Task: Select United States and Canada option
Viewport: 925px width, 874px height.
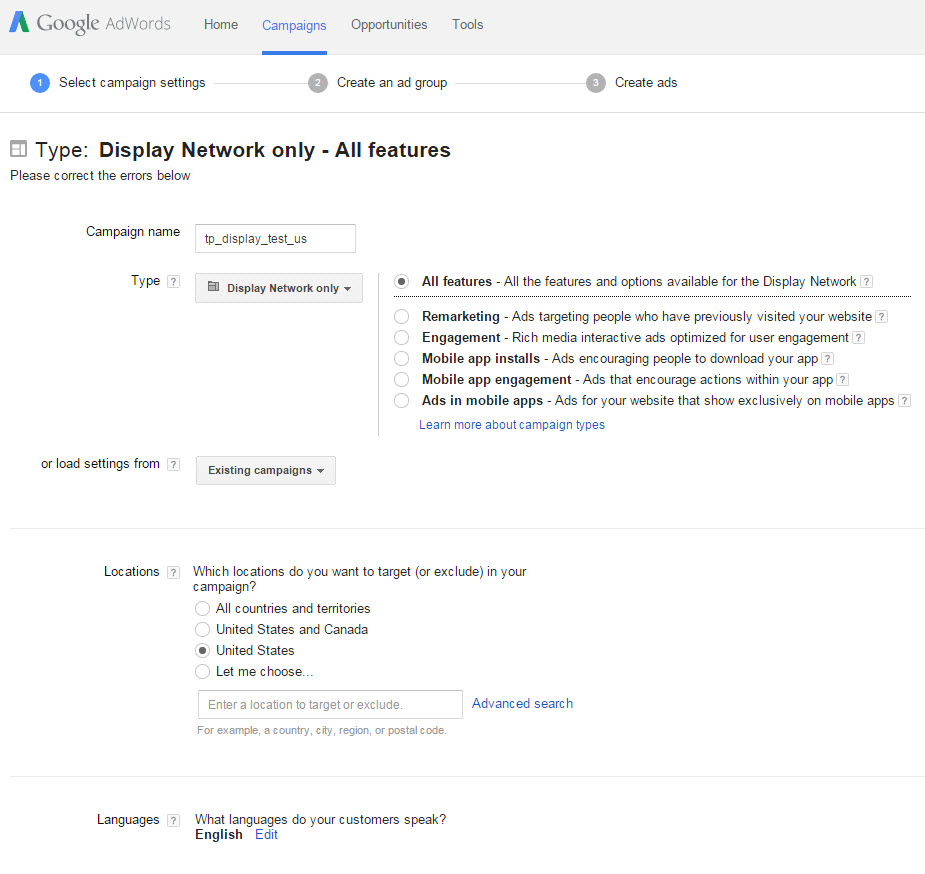Action: 203,630
